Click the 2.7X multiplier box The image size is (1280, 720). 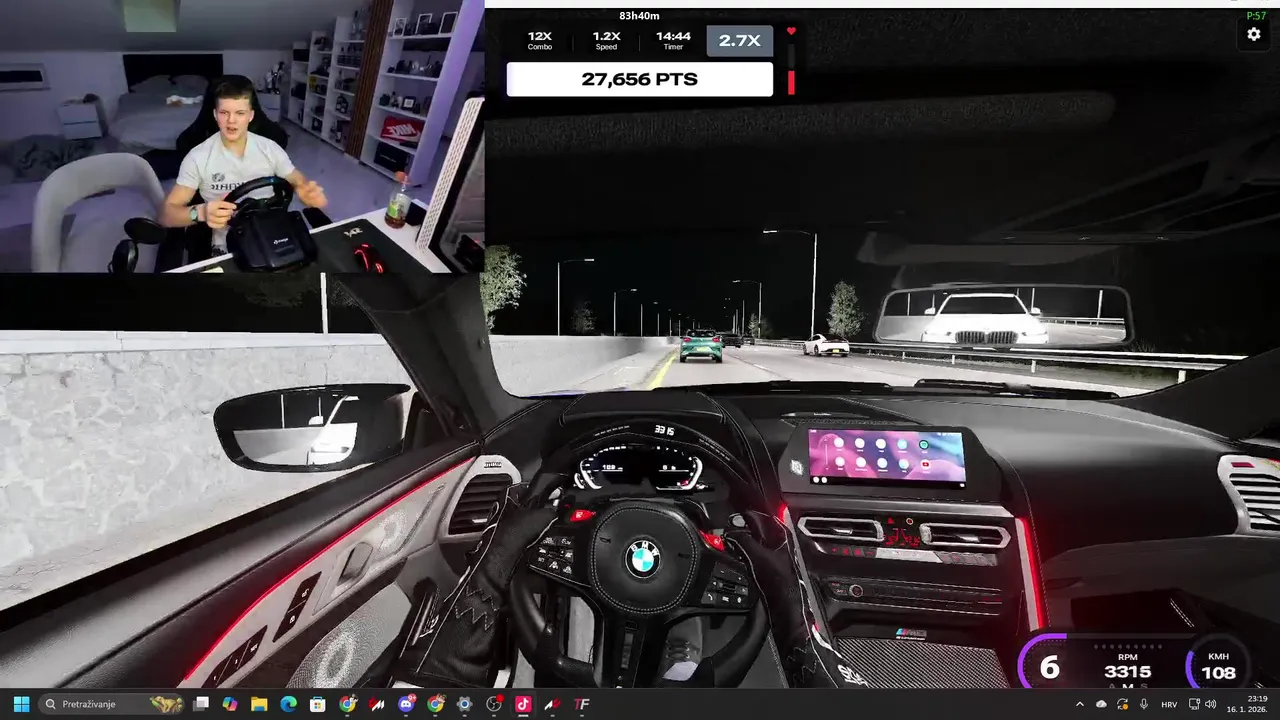pos(739,40)
